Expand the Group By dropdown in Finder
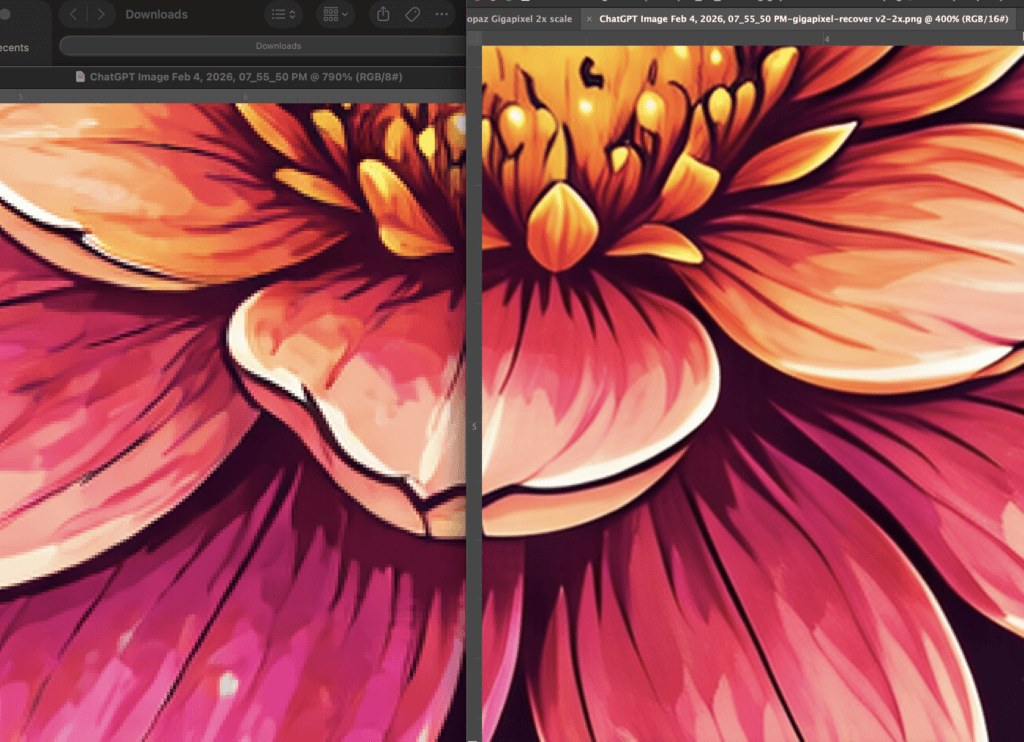The width and height of the screenshot is (1024, 742). pyautogui.click(x=334, y=14)
